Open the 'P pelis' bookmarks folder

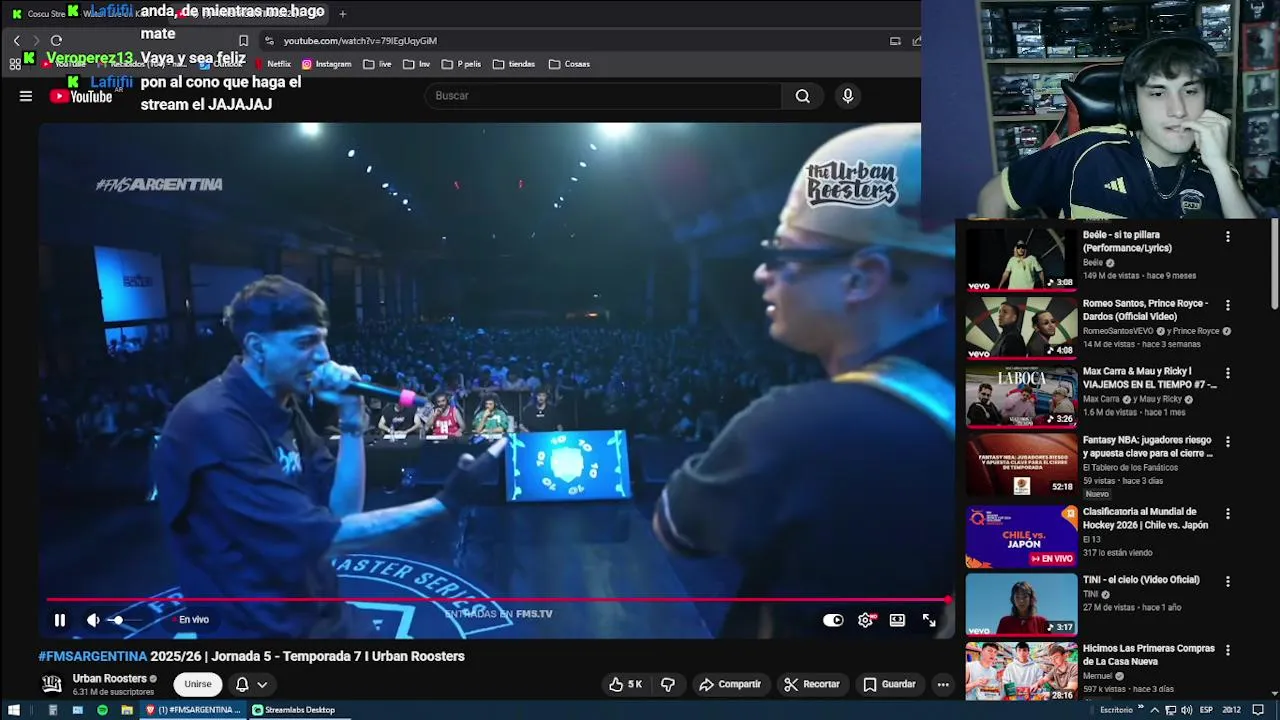[x=461, y=64]
